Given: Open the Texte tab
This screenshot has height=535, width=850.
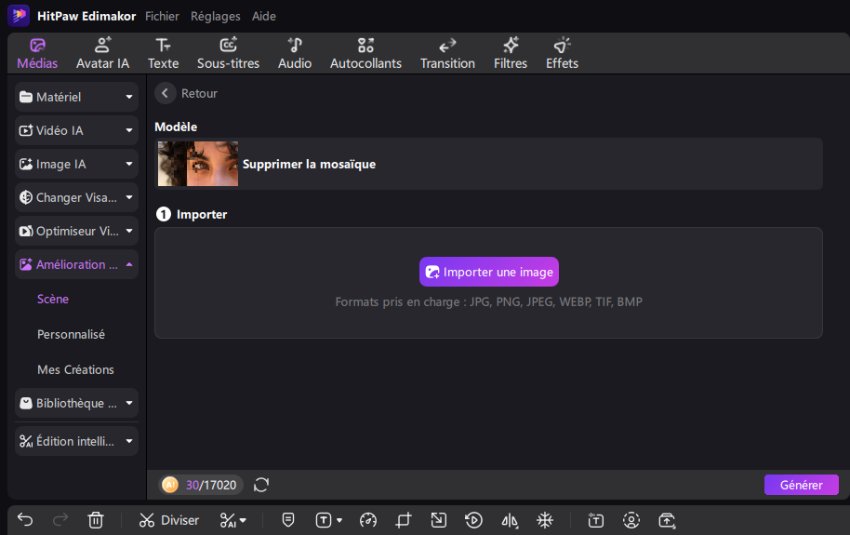Looking at the screenshot, I should (163, 54).
